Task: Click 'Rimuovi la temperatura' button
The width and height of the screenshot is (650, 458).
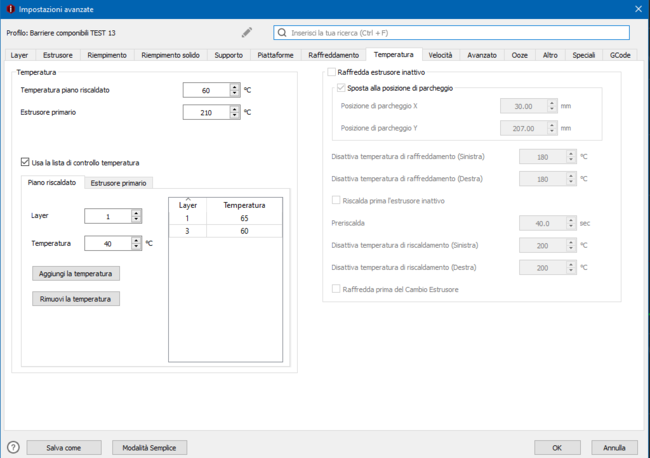Action: [76, 298]
